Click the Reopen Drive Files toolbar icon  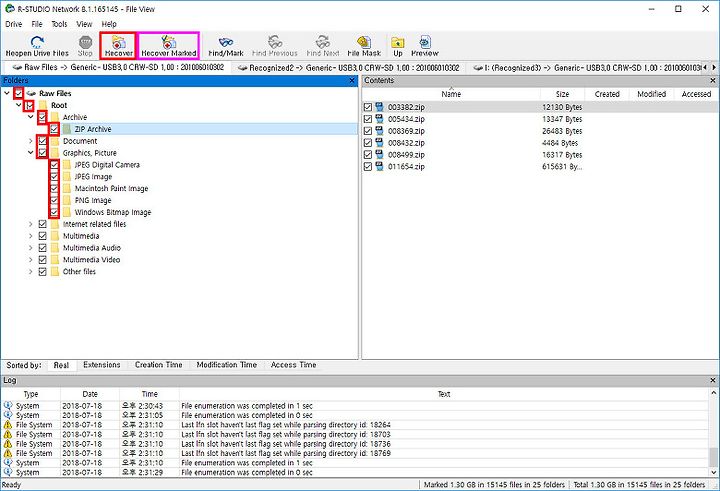pyautogui.click(x=37, y=43)
